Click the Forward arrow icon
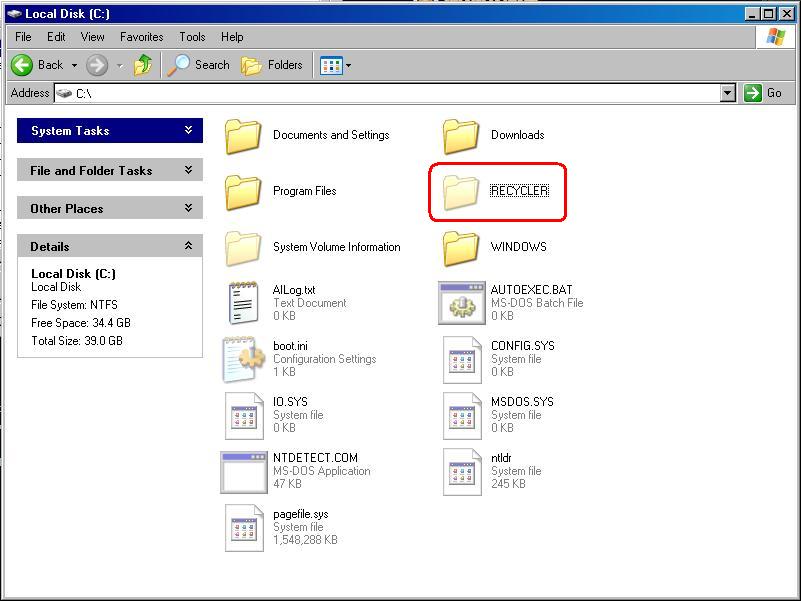The image size is (801, 601). [x=97, y=65]
